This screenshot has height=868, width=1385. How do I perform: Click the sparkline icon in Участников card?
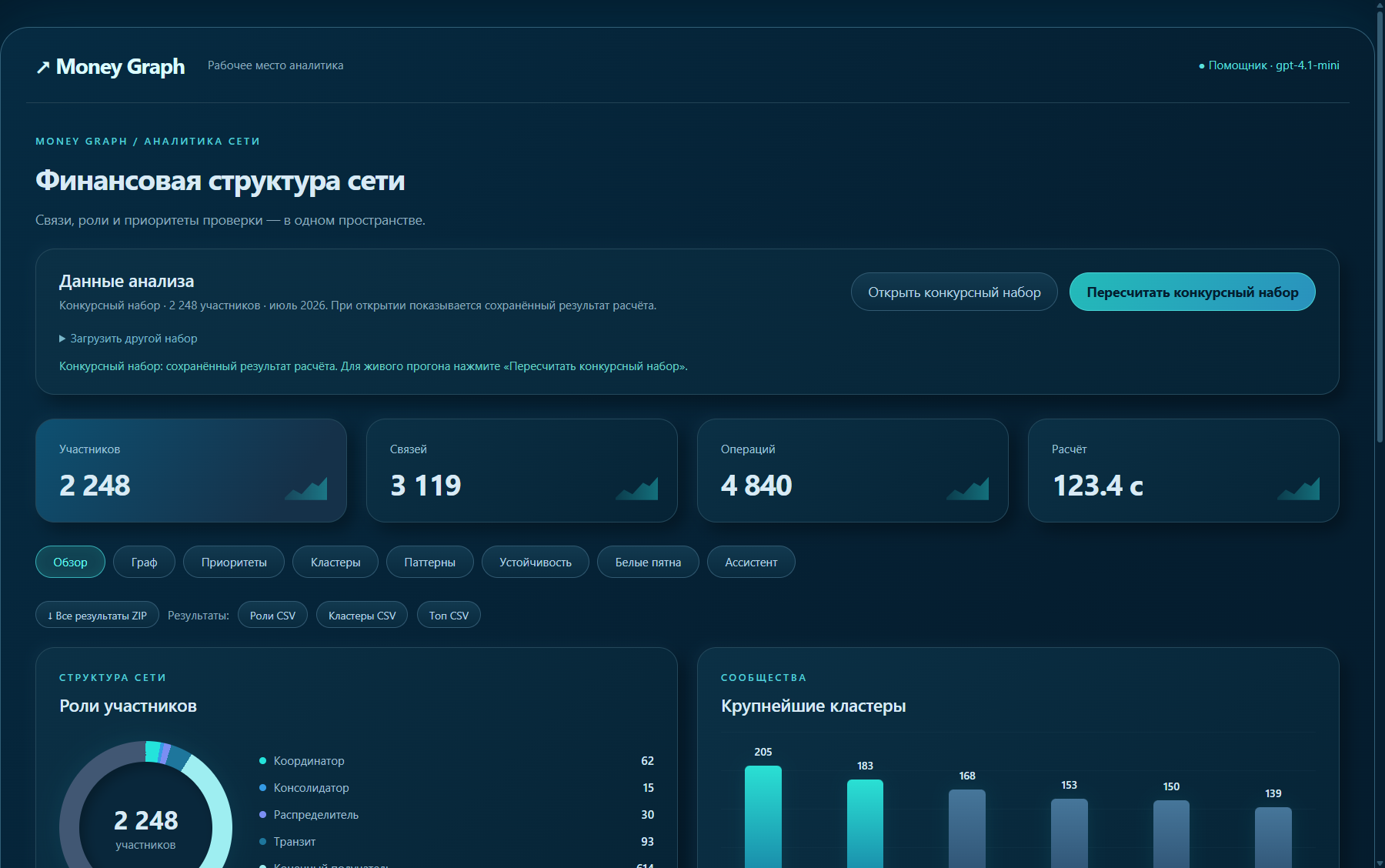click(x=306, y=488)
